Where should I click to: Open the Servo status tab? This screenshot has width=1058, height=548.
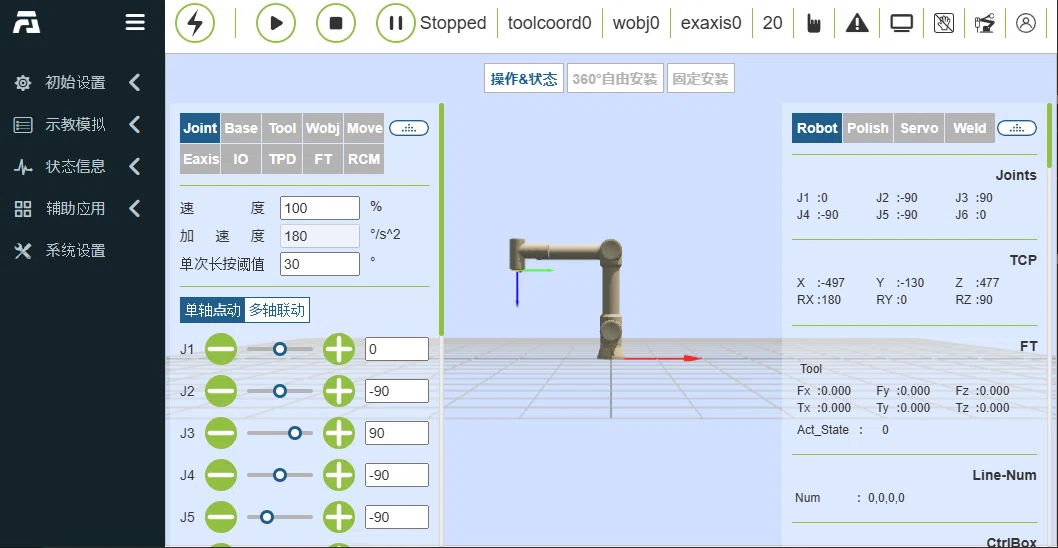click(919, 128)
